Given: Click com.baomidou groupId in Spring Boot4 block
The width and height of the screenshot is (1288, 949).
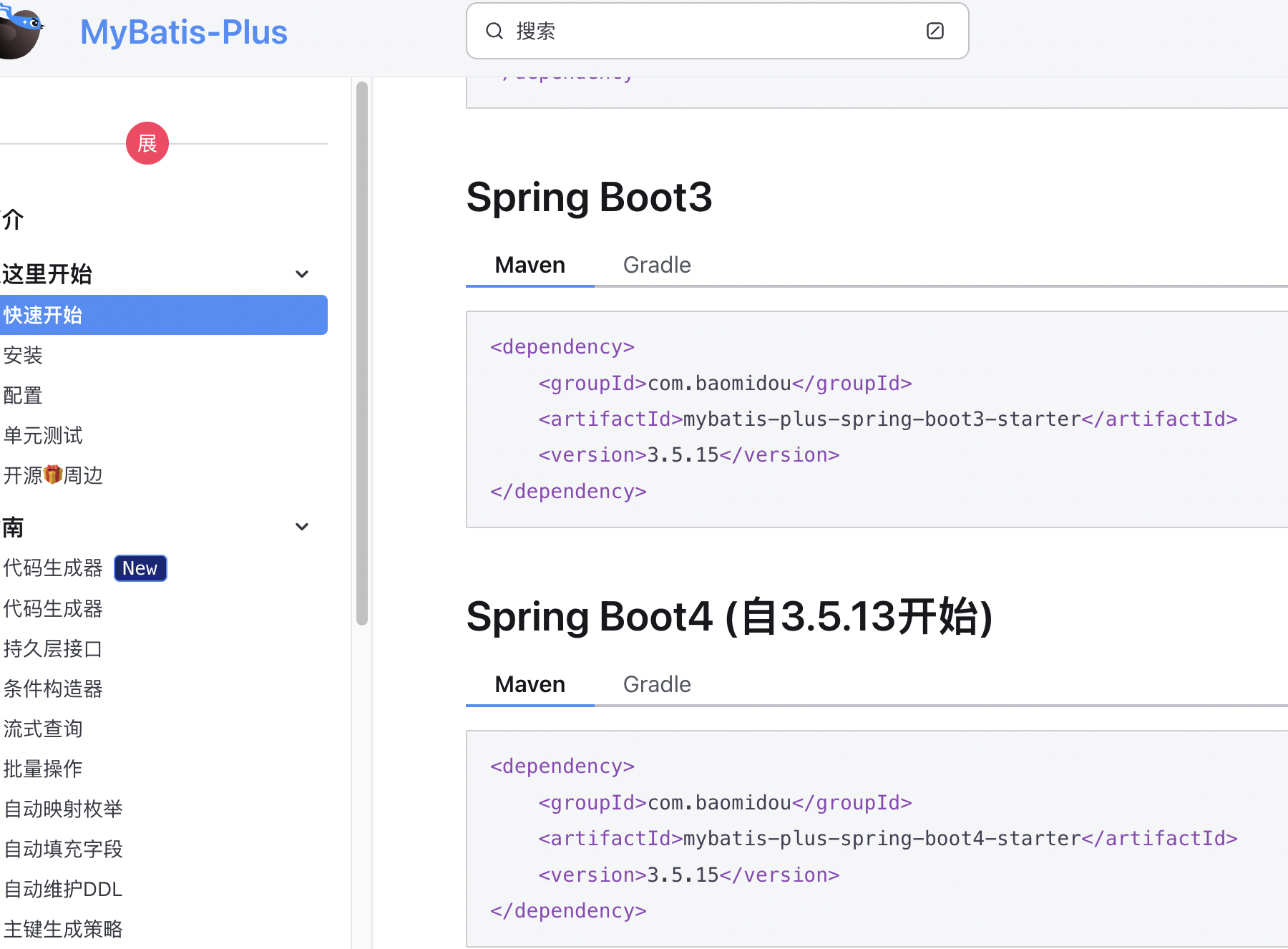Looking at the screenshot, I should pyautogui.click(x=719, y=802).
